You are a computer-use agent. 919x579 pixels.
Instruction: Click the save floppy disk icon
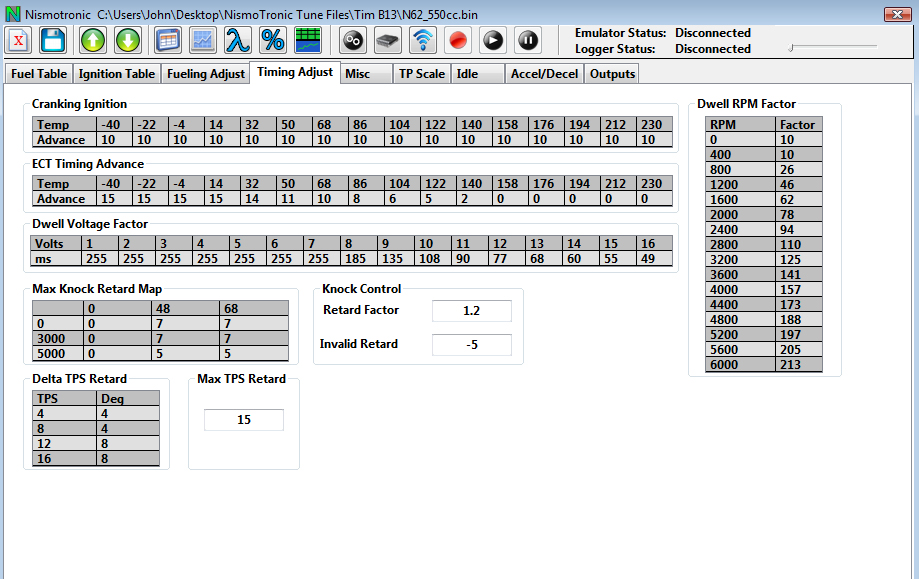(53, 40)
